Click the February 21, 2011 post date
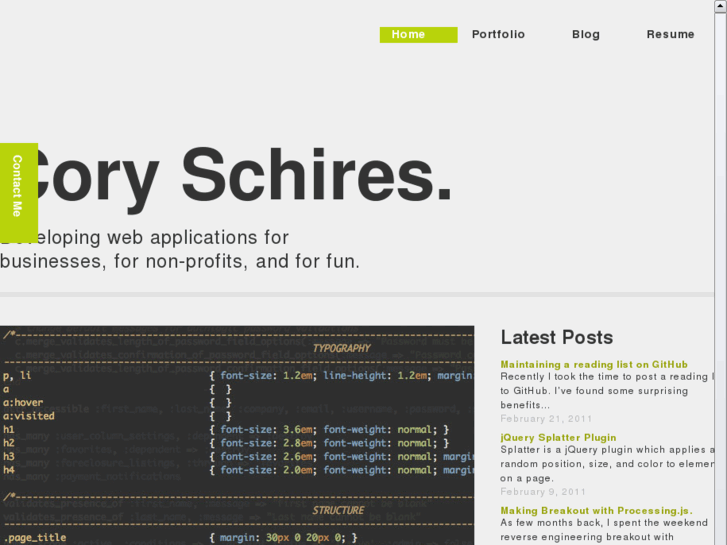Viewport: 727px width, 545px height. pyautogui.click(x=546, y=419)
